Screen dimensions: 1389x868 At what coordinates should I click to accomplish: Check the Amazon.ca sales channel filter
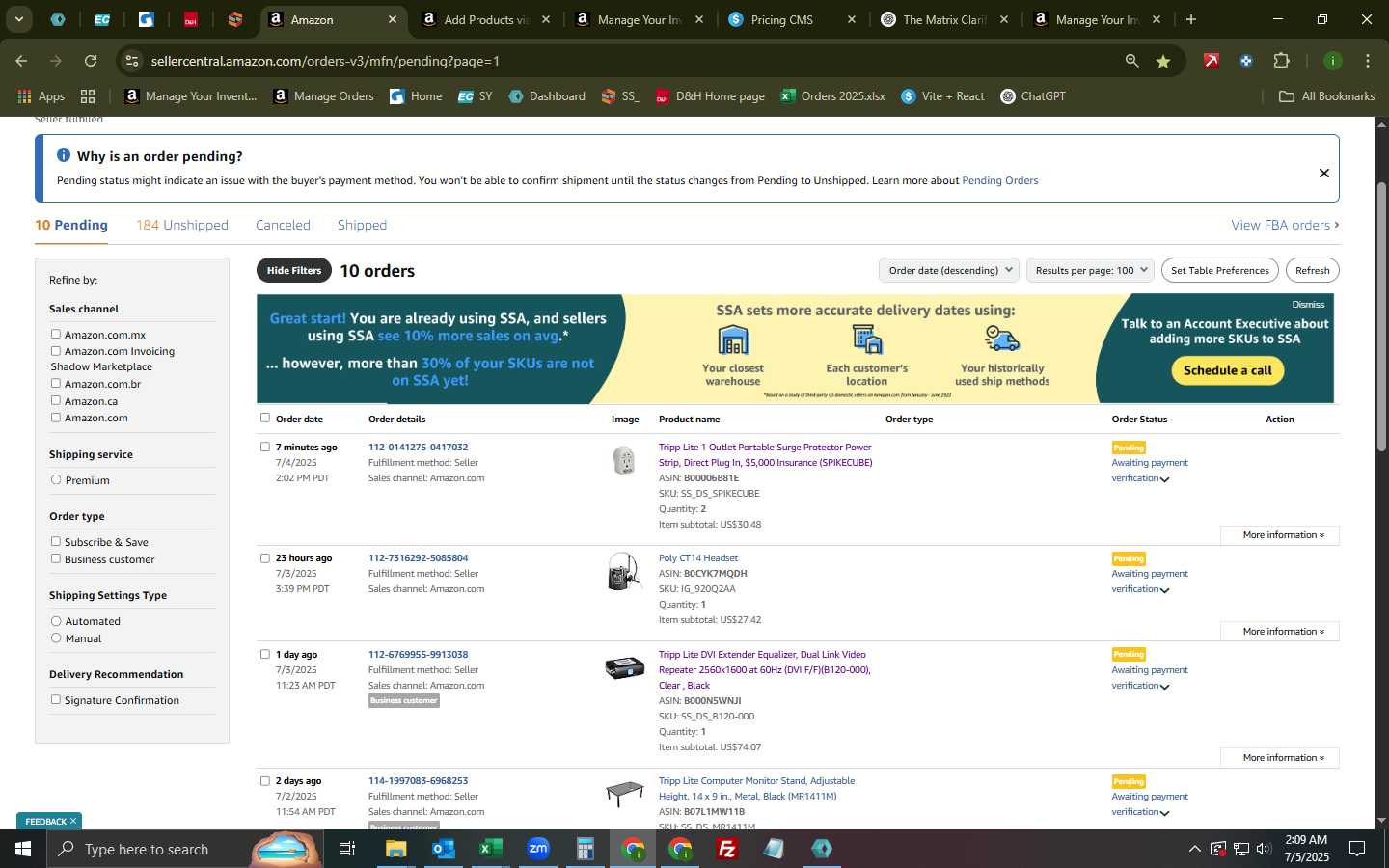coord(56,400)
